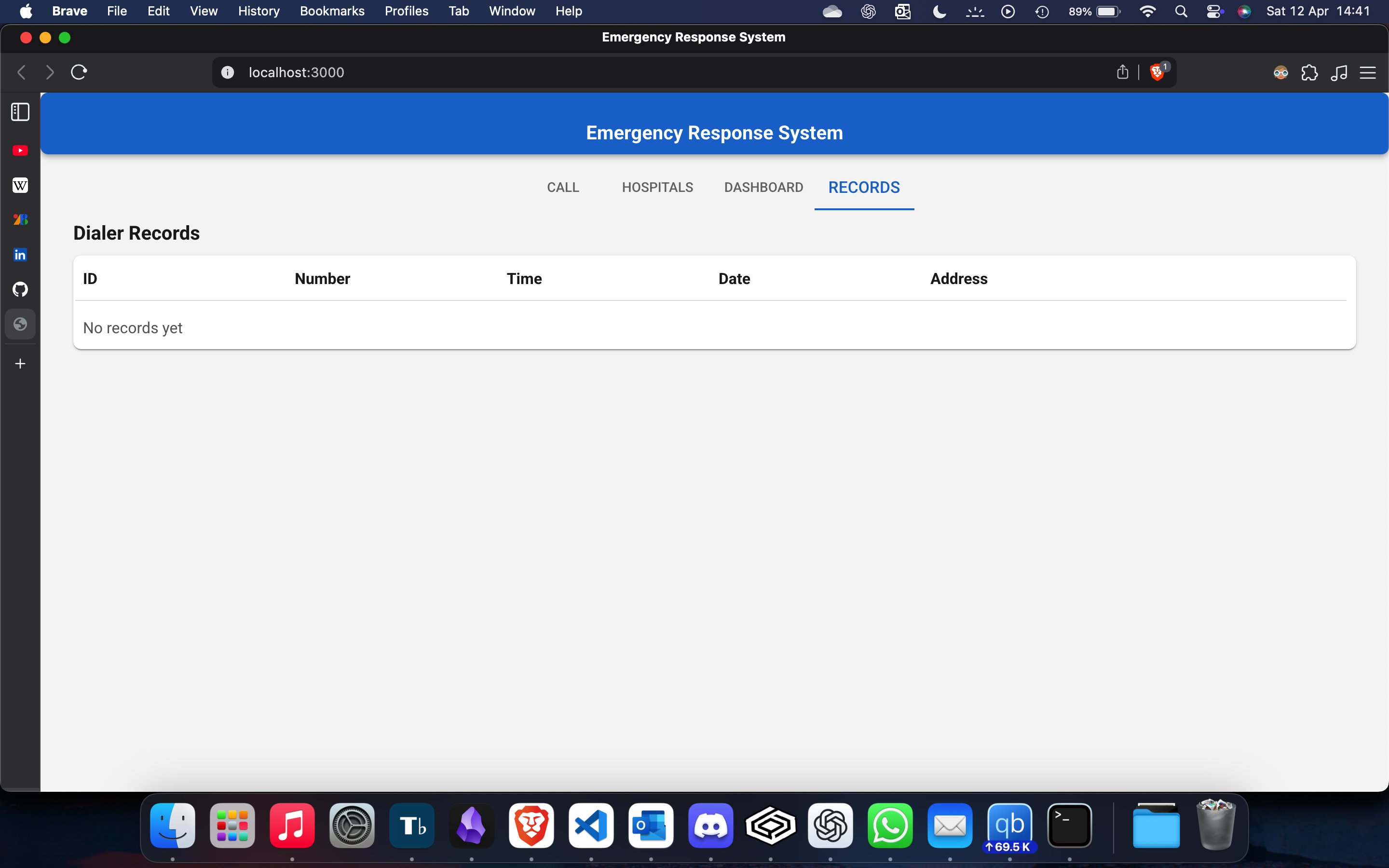Open Visual Studio Code from dock
1389x868 pixels.
tap(591, 826)
